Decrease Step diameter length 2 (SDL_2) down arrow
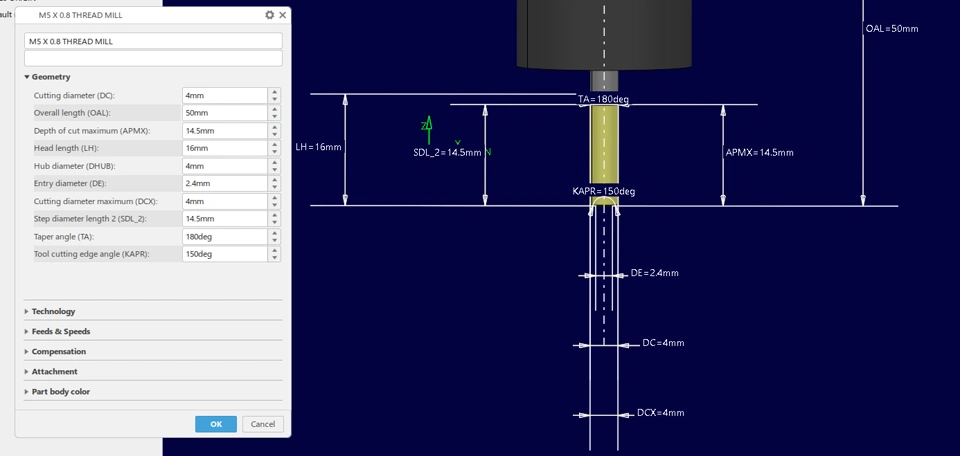The height and width of the screenshot is (456, 960). tap(275, 223)
